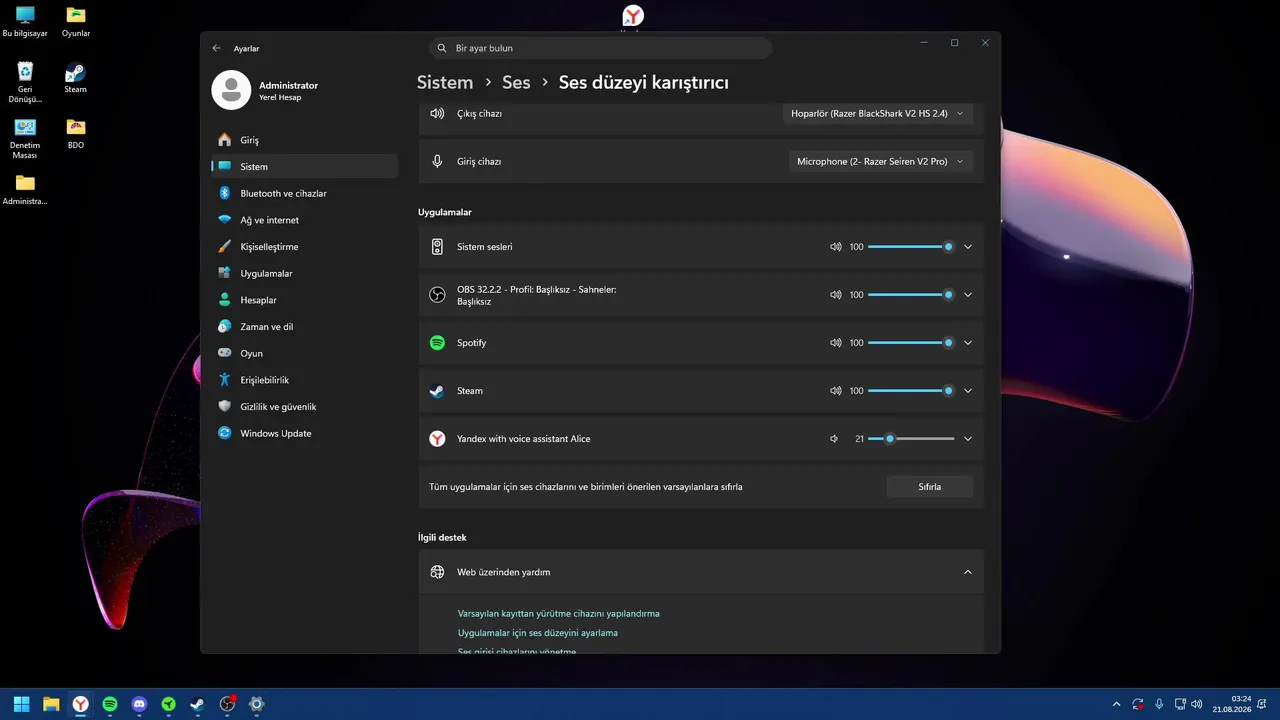Open Gizlilik ve güvenlik settings
Image resolution: width=1280 pixels, height=720 pixels.
click(305, 407)
